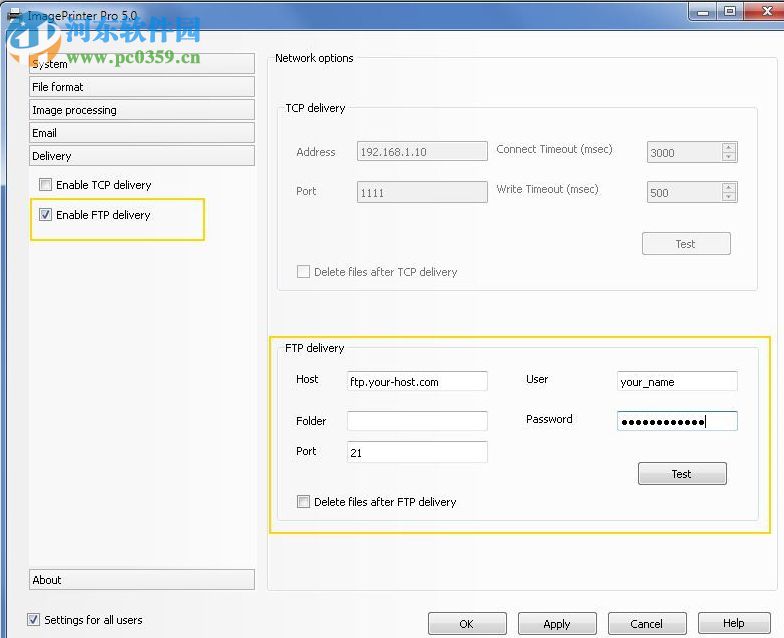Open the About section
Image resolution: width=784 pixels, height=638 pixels.
142,580
